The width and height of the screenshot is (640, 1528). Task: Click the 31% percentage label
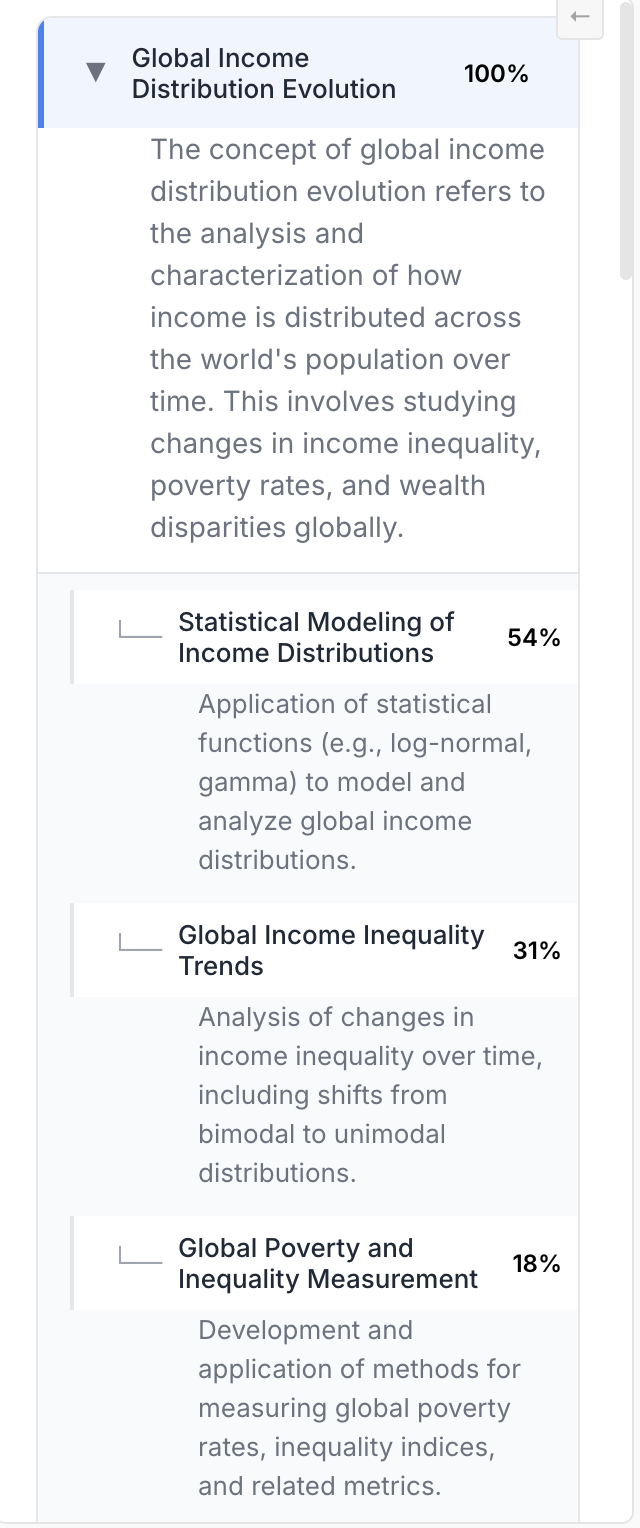[536, 951]
